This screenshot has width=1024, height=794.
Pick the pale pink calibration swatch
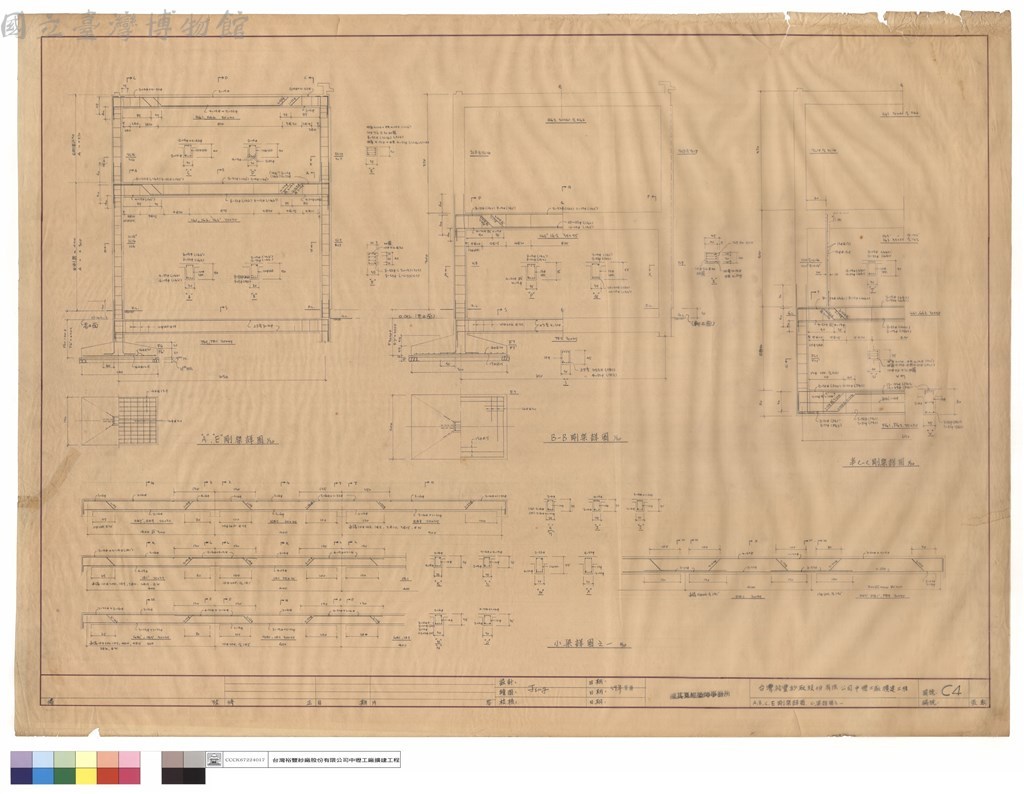point(129,759)
